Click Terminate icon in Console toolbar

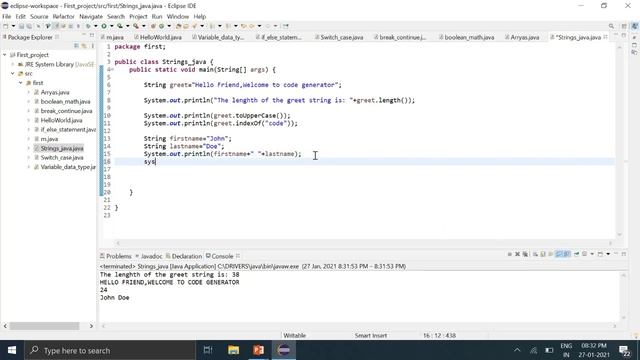(x=509, y=254)
